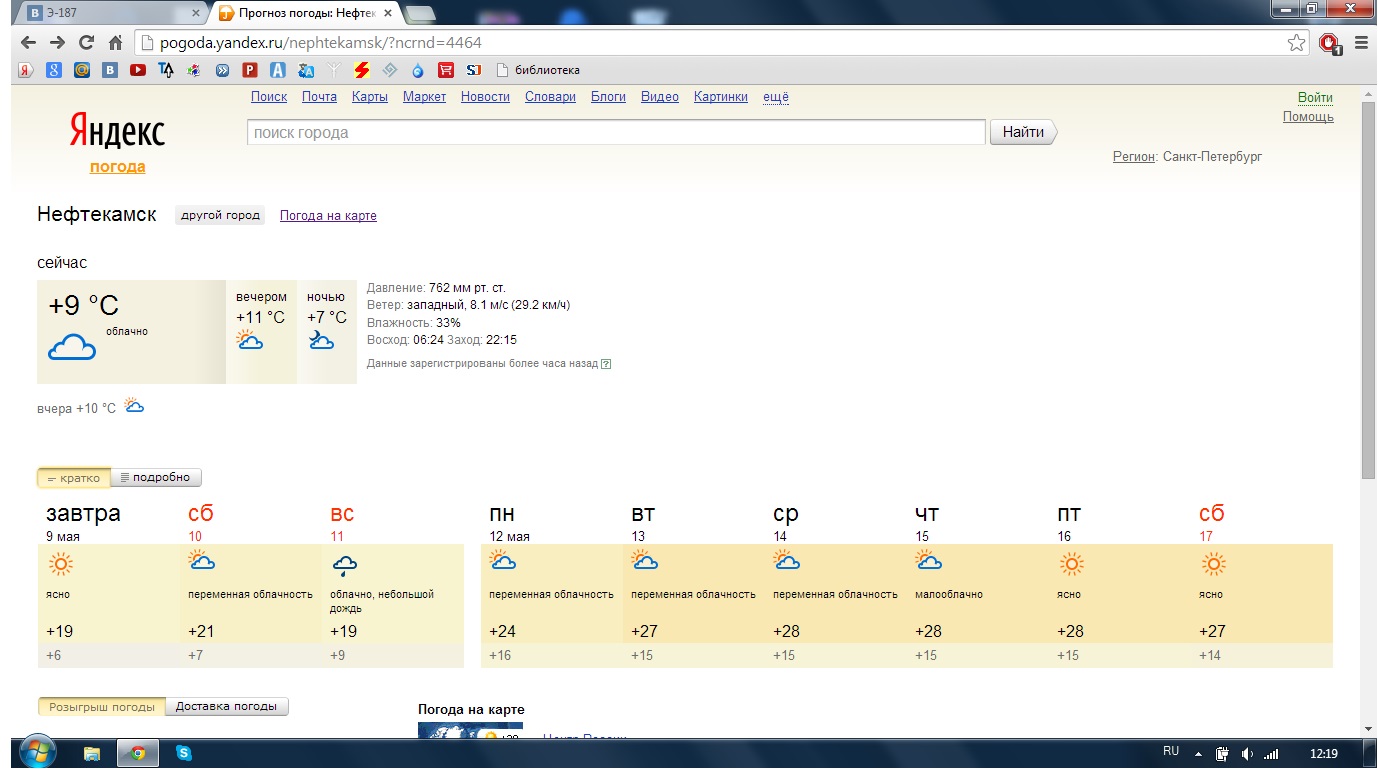
Task: Click the Войти login link
Action: point(1315,97)
